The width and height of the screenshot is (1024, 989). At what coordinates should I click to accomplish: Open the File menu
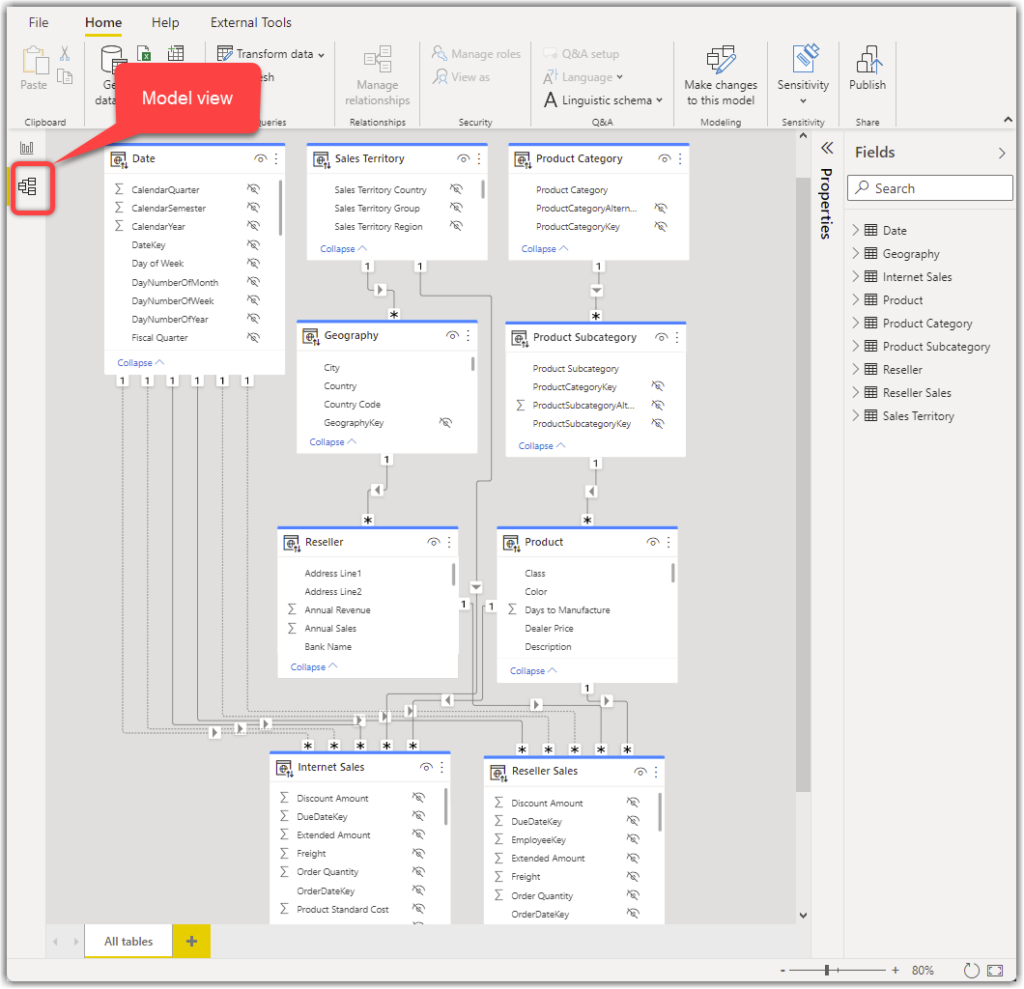(x=39, y=22)
